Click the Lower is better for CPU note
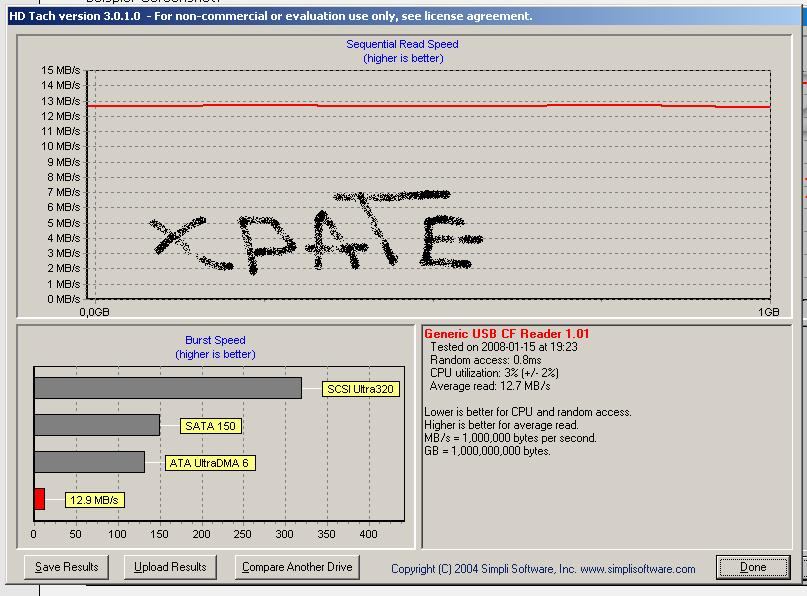 tap(528, 412)
